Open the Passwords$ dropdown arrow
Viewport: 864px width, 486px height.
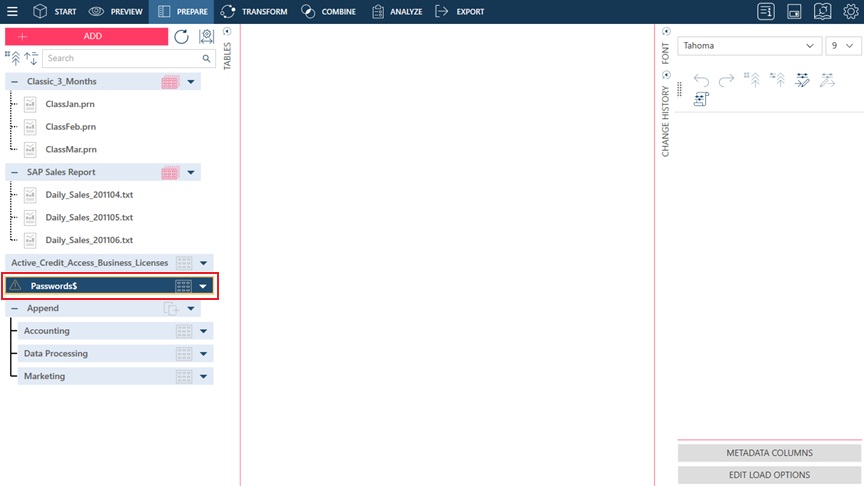tap(203, 286)
